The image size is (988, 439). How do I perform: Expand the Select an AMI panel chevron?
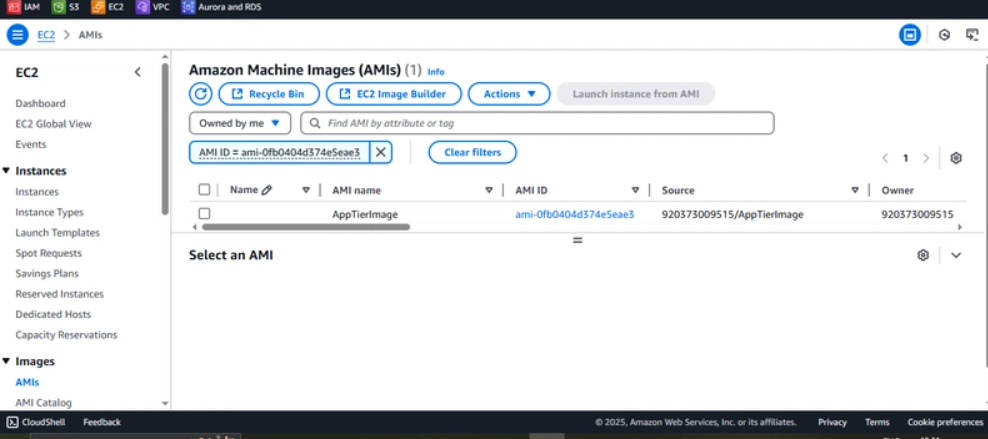tap(956, 255)
